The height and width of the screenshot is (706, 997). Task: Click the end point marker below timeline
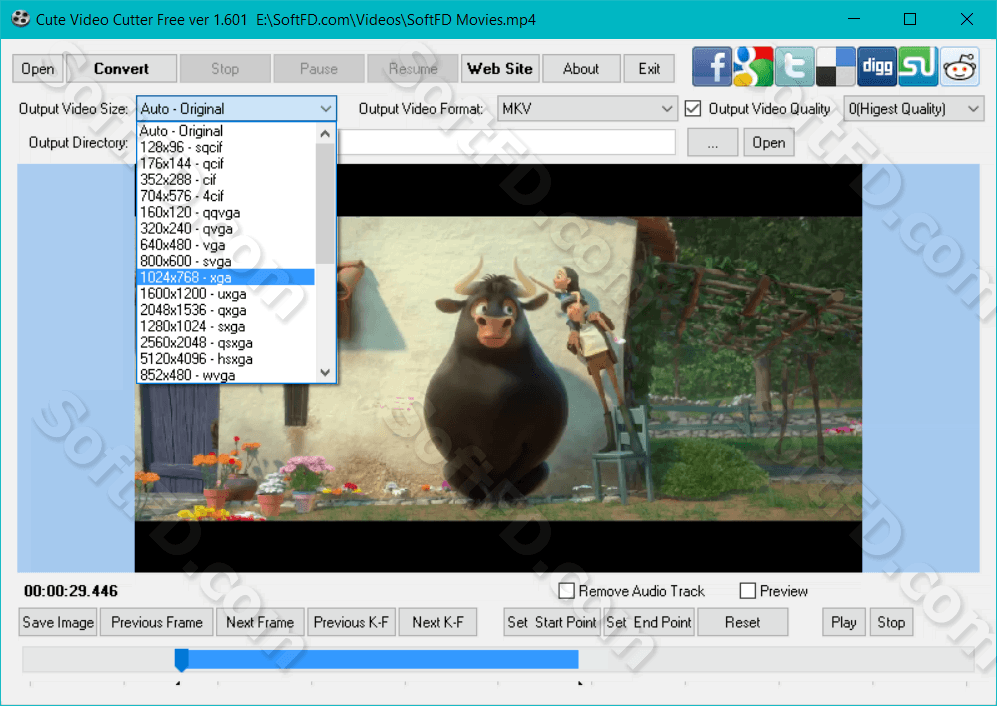click(580, 684)
